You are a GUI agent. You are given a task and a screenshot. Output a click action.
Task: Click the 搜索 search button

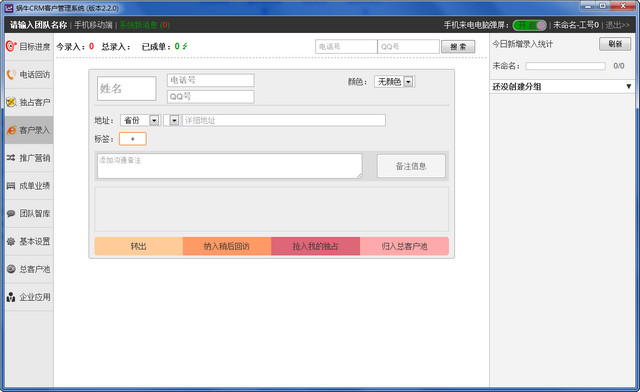458,47
